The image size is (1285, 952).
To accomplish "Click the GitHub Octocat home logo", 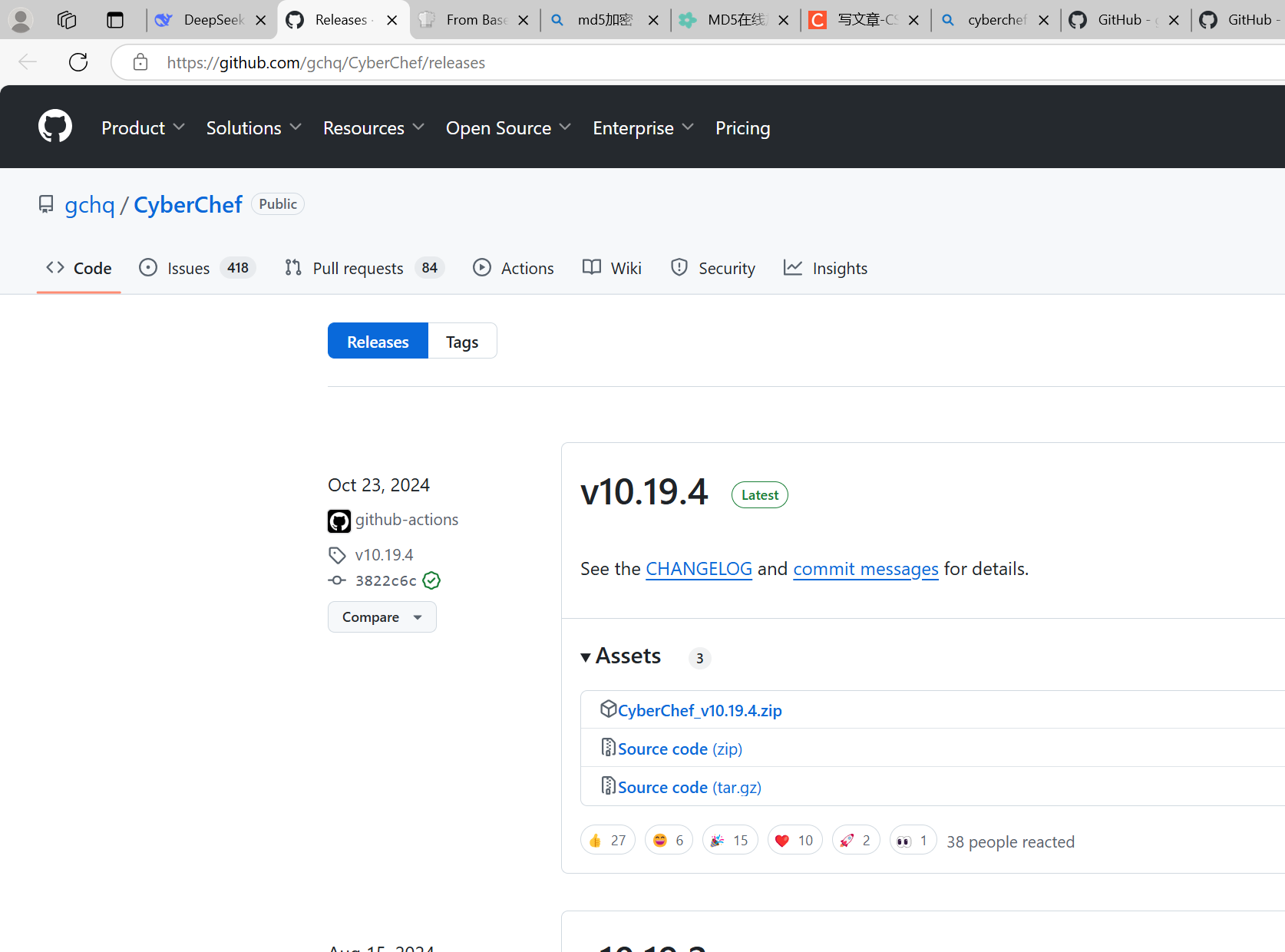I will pos(55,126).
